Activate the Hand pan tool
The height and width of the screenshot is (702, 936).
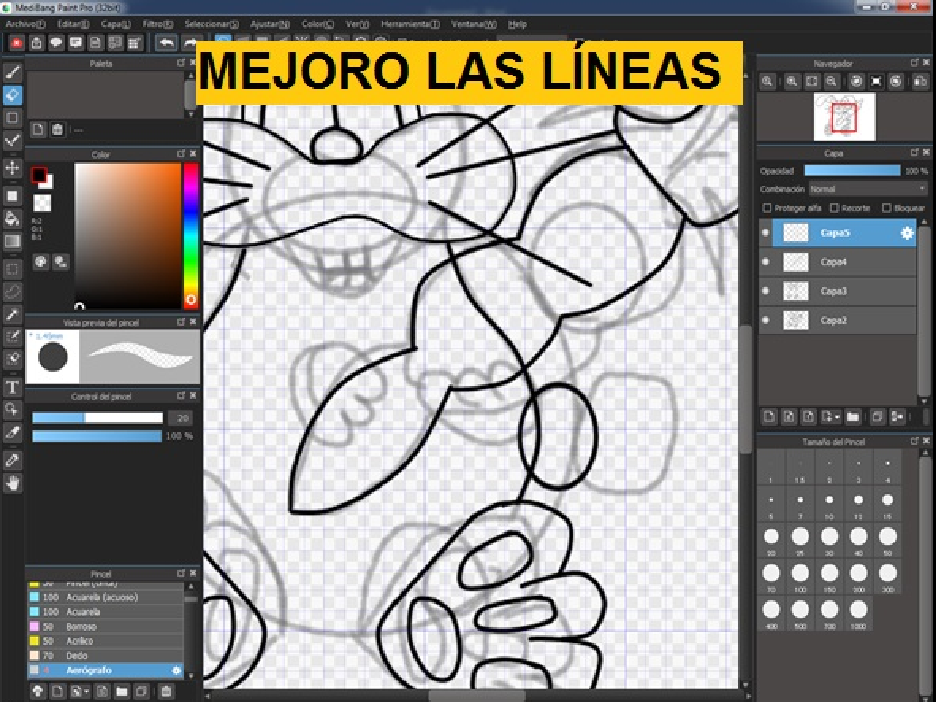pyautogui.click(x=13, y=482)
